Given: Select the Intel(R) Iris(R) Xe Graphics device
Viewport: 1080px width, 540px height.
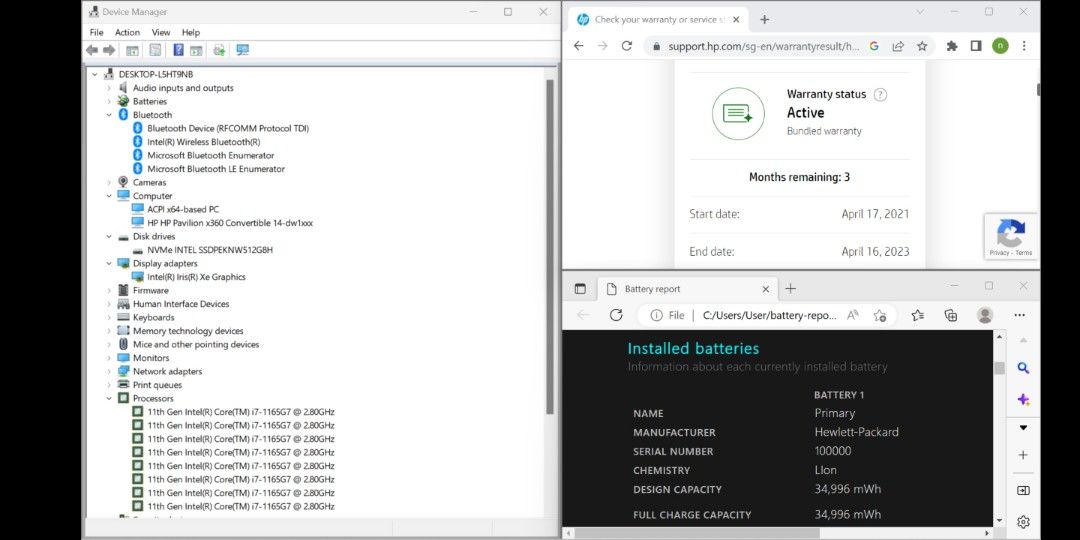Looking at the screenshot, I should (x=196, y=277).
